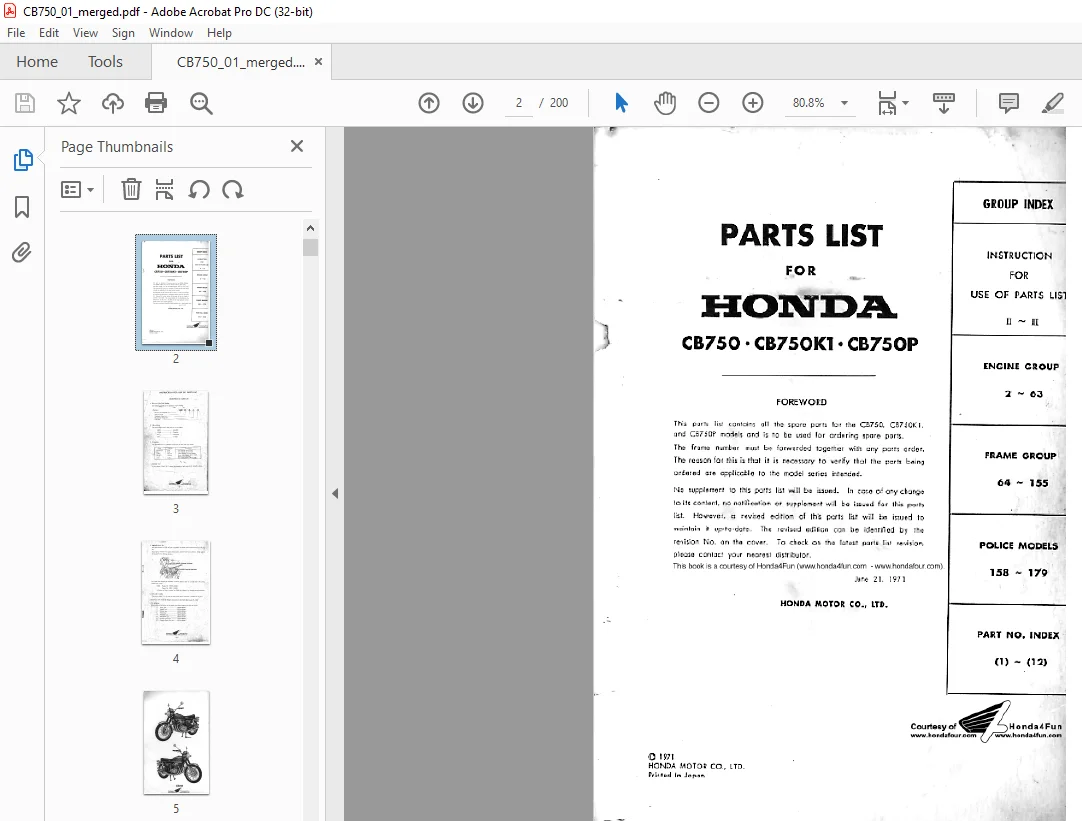Image resolution: width=1082 pixels, height=821 pixels.
Task: Click the PARTS LIST heading text
Action: click(801, 235)
